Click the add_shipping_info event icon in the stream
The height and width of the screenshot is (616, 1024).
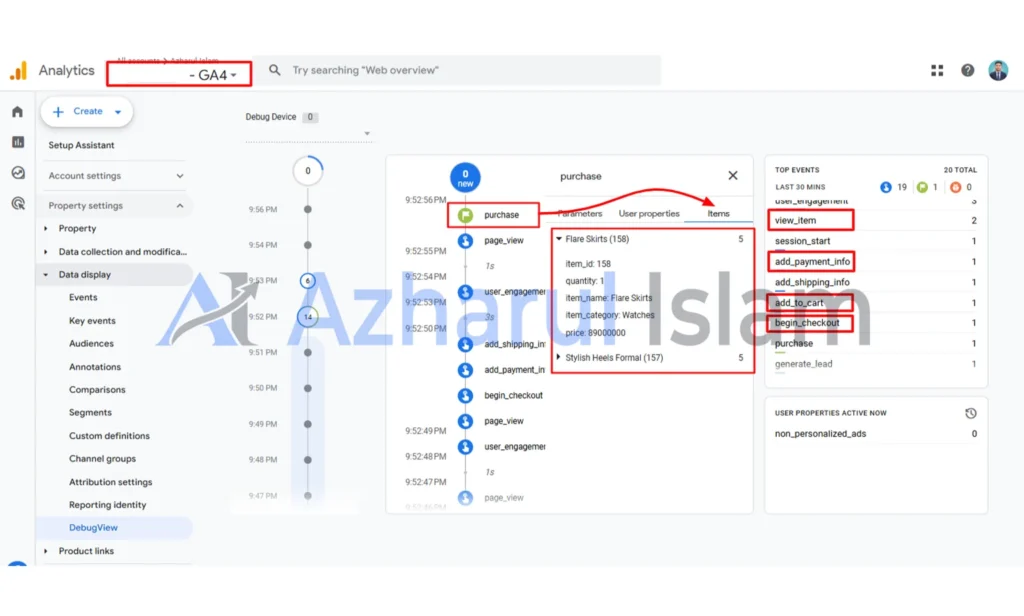[x=465, y=344]
